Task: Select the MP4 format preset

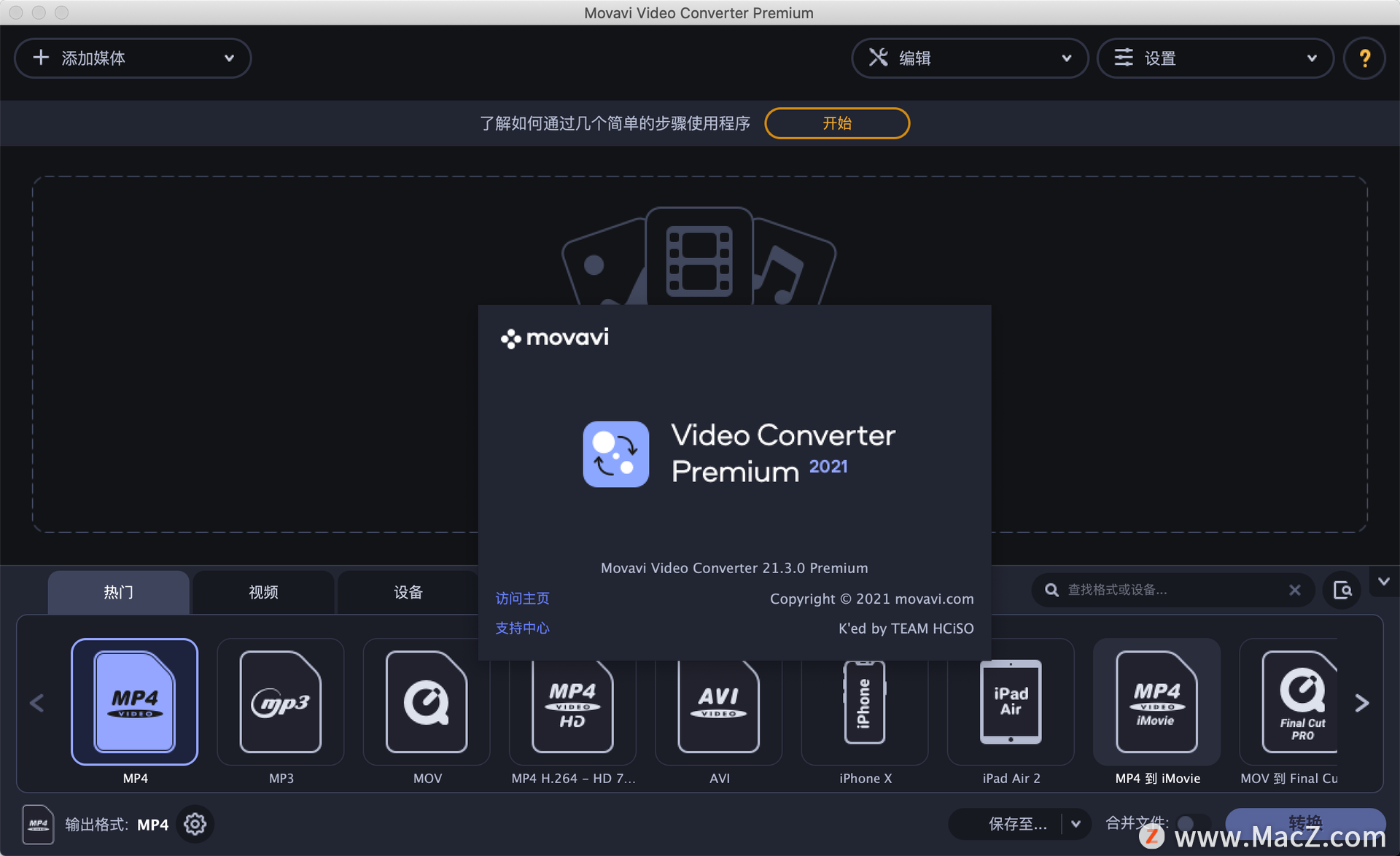Action: point(135,701)
